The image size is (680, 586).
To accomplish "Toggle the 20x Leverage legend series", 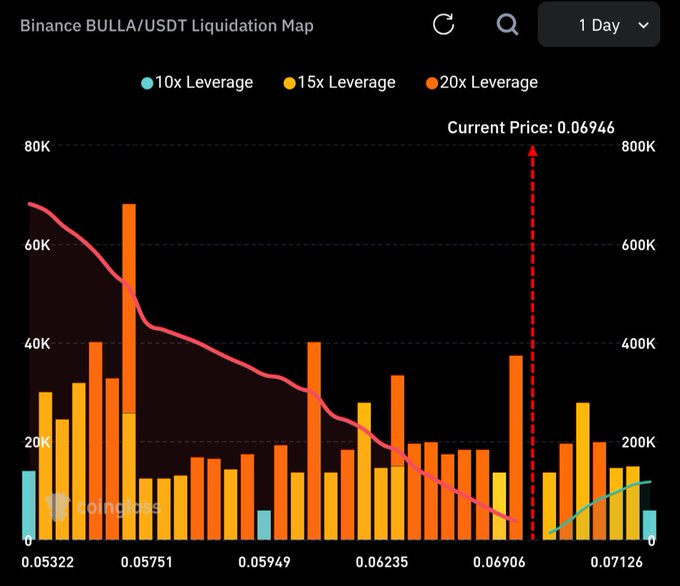I will (482, 82).
